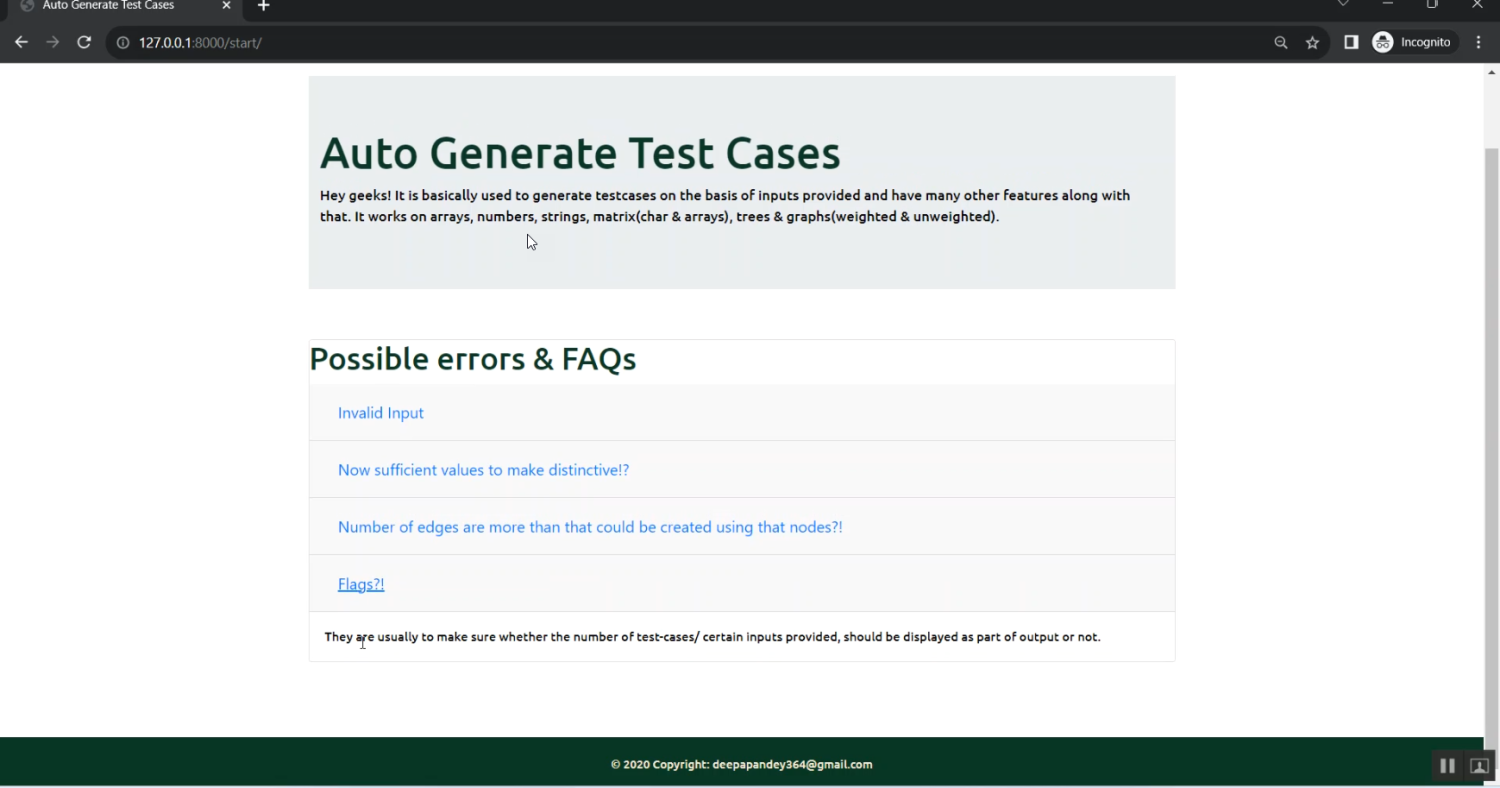Click the presentation screen icon at bottom right
This screenshot has width=1500, height=788.
tap(1478, 766)
